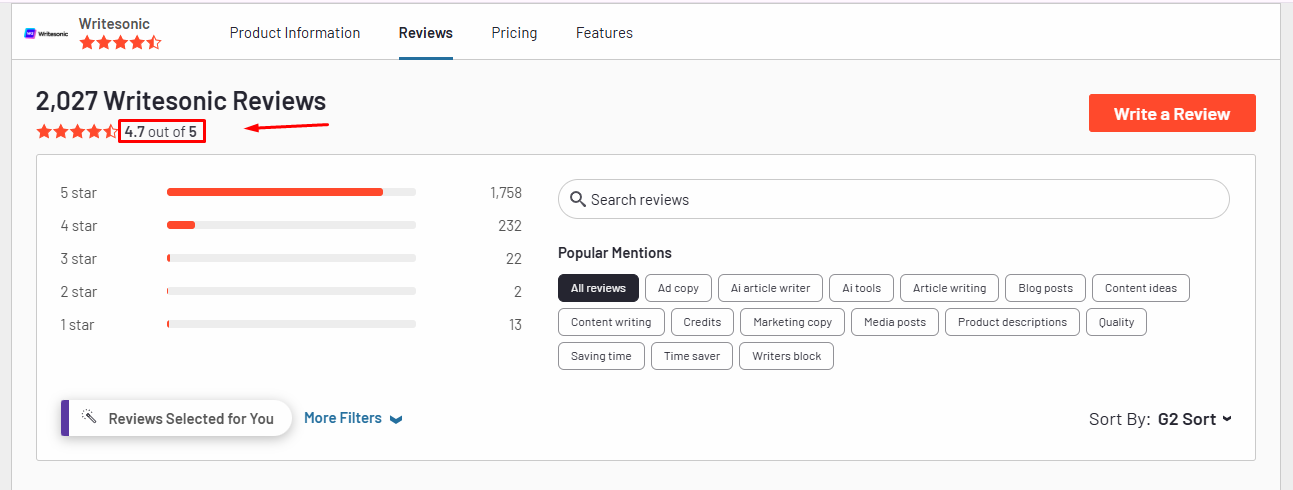Click the 2 star rating row
The height and width of the screenshot is (490, 1293).
pyautogui.click(x=291, y=291)
